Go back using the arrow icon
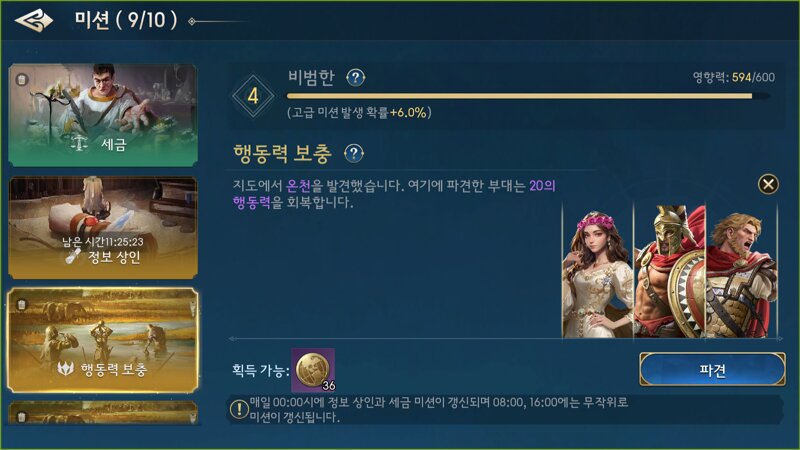This screenshot has height=450, width=800. tap(34, 21)
